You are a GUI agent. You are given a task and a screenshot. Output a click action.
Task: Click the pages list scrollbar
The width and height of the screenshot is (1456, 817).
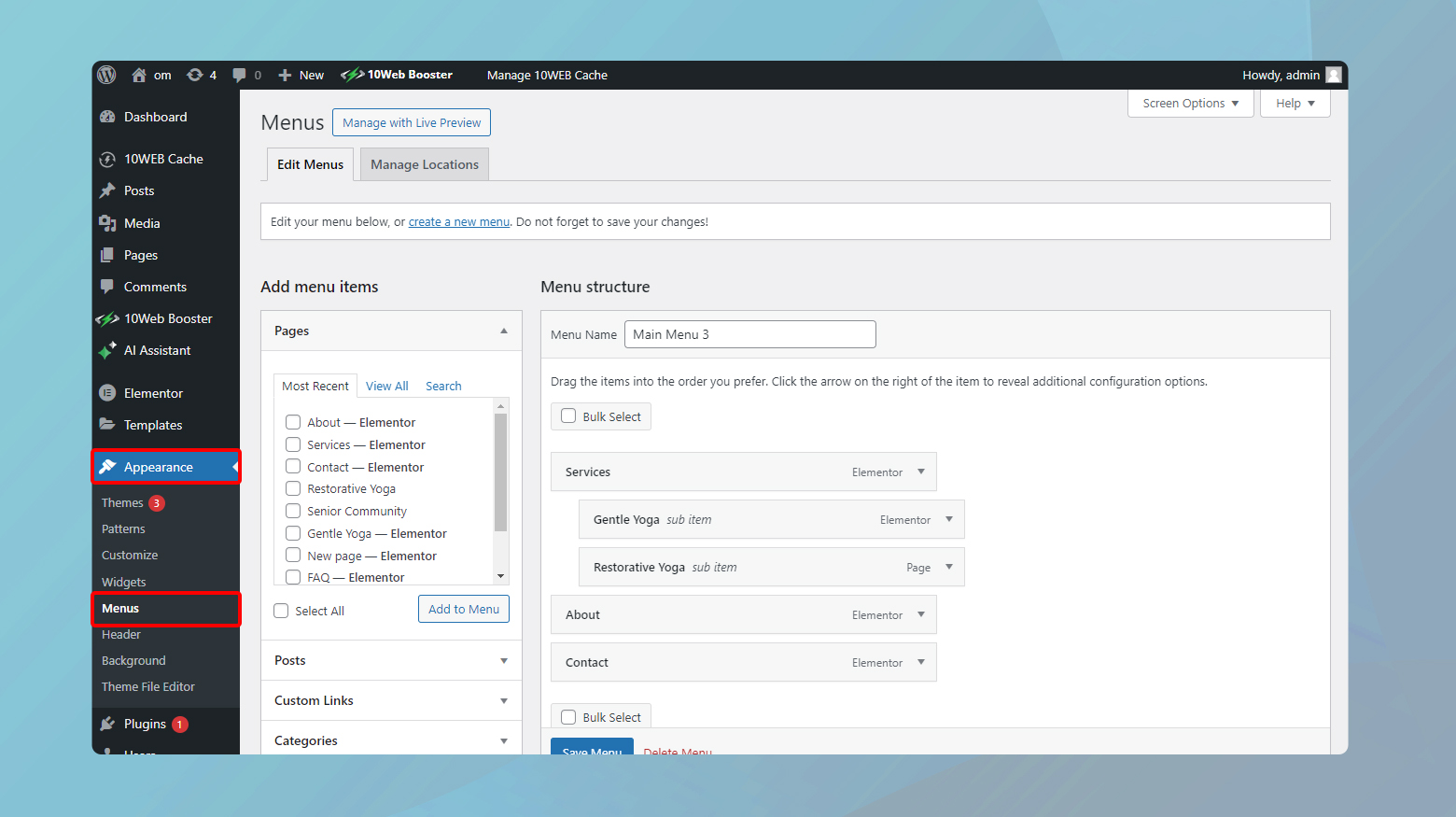tap(500, 472)
